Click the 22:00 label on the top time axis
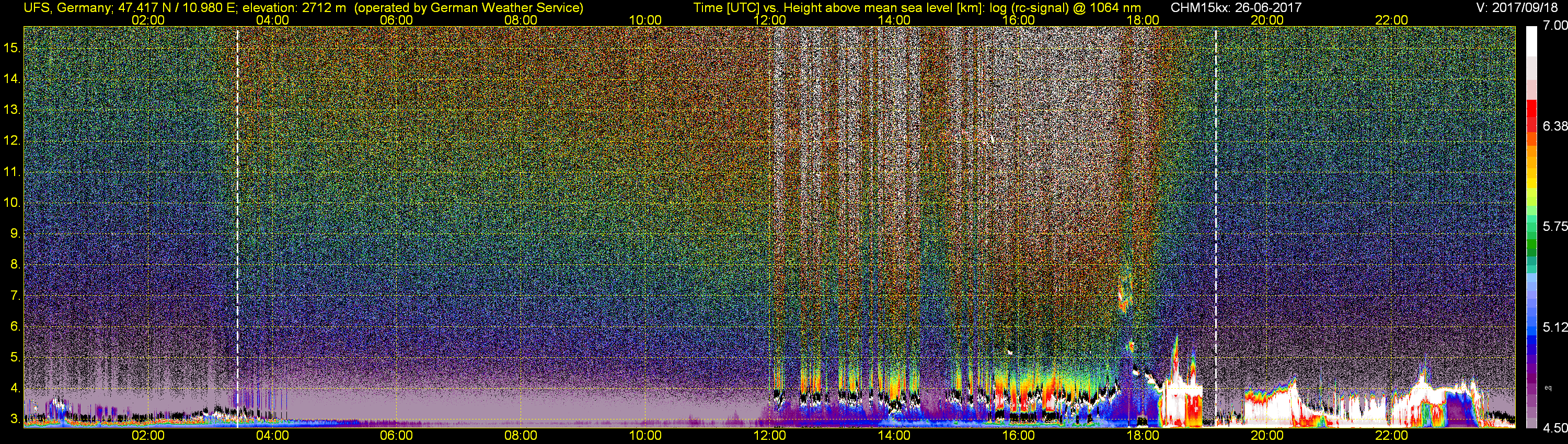This screenshot has height=444, width=1568. (1391, 20)
